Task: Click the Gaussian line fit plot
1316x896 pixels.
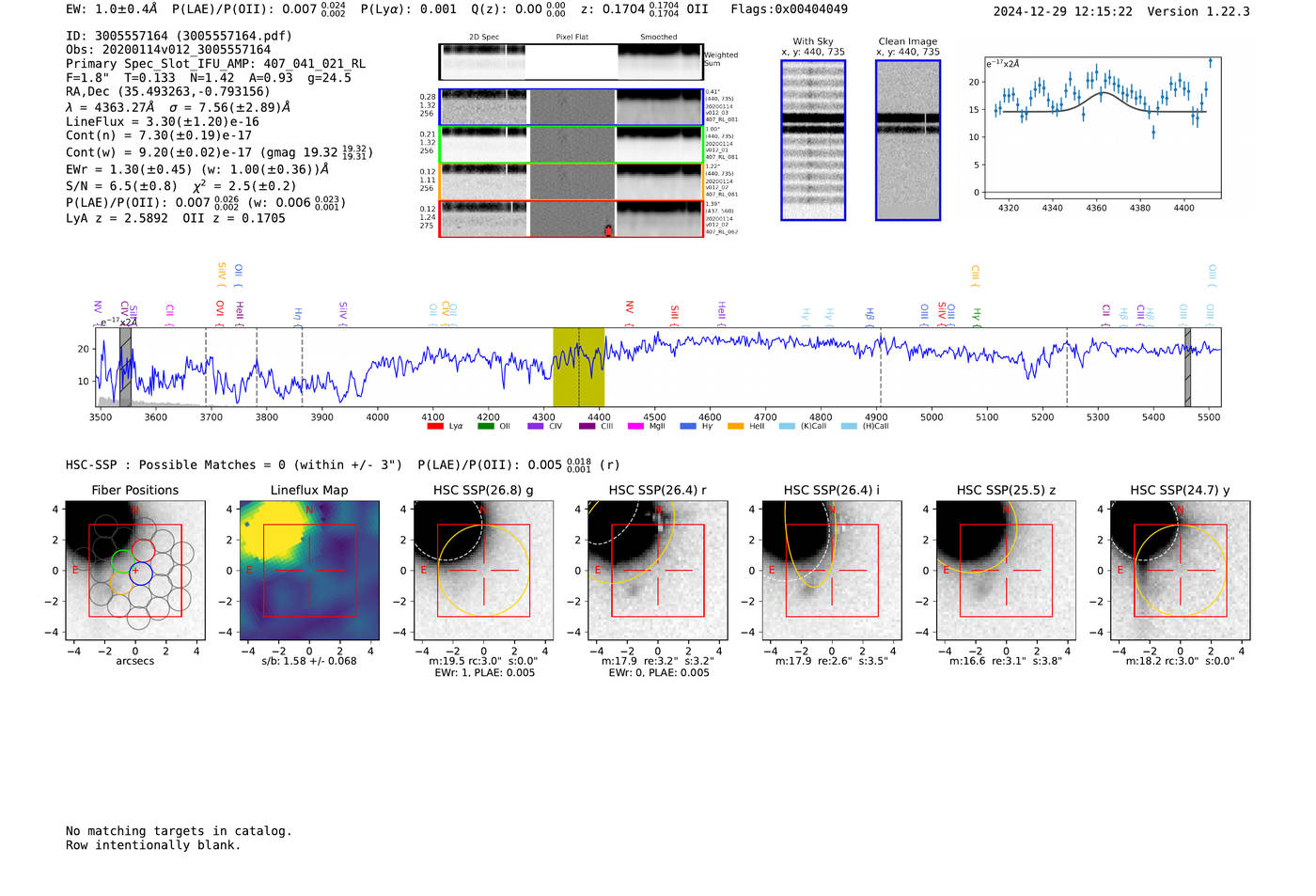Action: tap(1102, 127)
